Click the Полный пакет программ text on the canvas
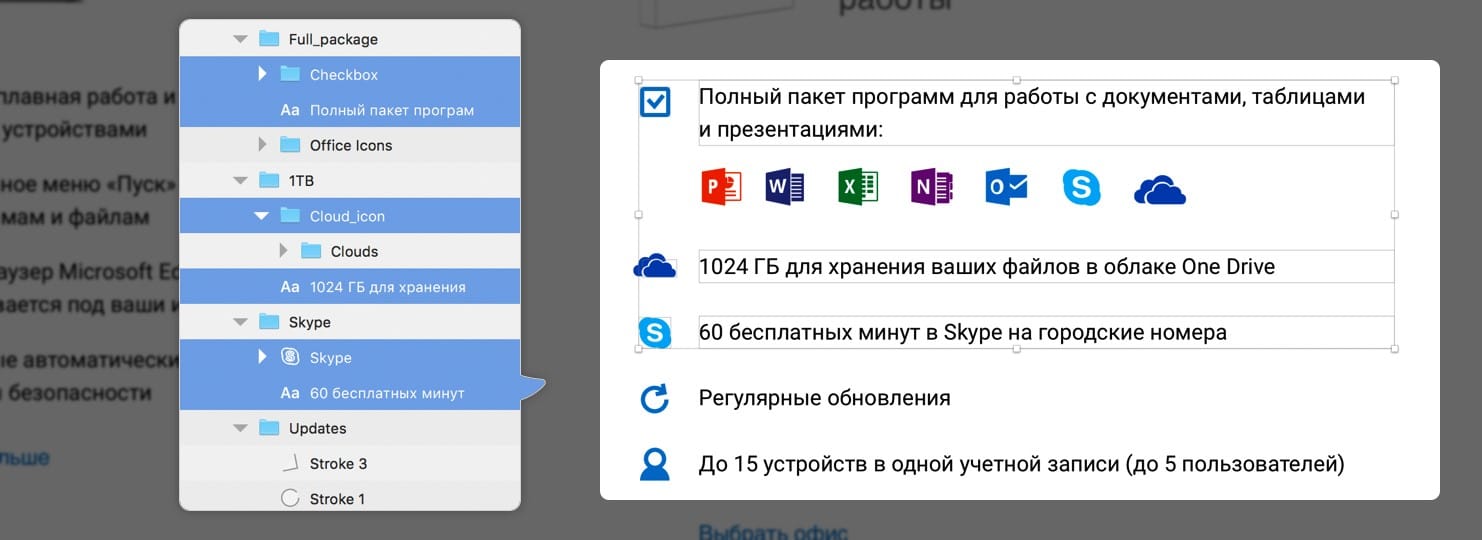Viewport: 1482px width, 540px height. [1032, 113]
